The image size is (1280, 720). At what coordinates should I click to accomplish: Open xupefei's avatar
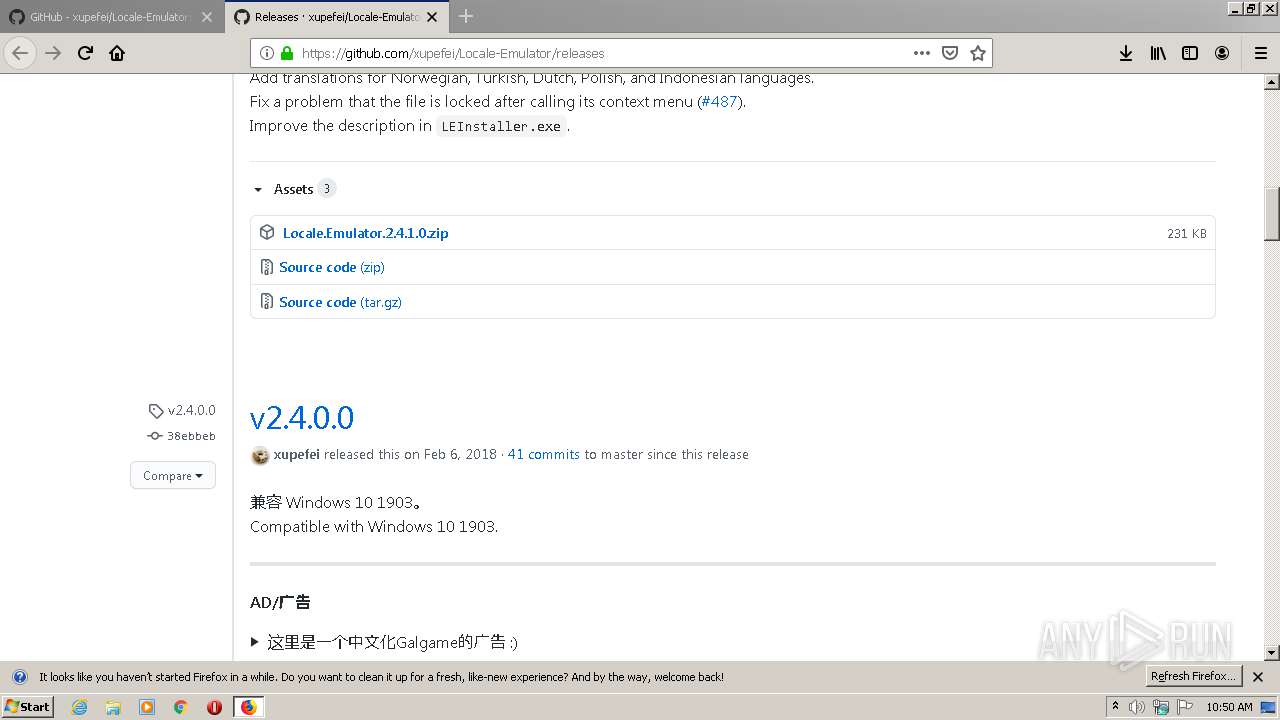tap(260, 455)
